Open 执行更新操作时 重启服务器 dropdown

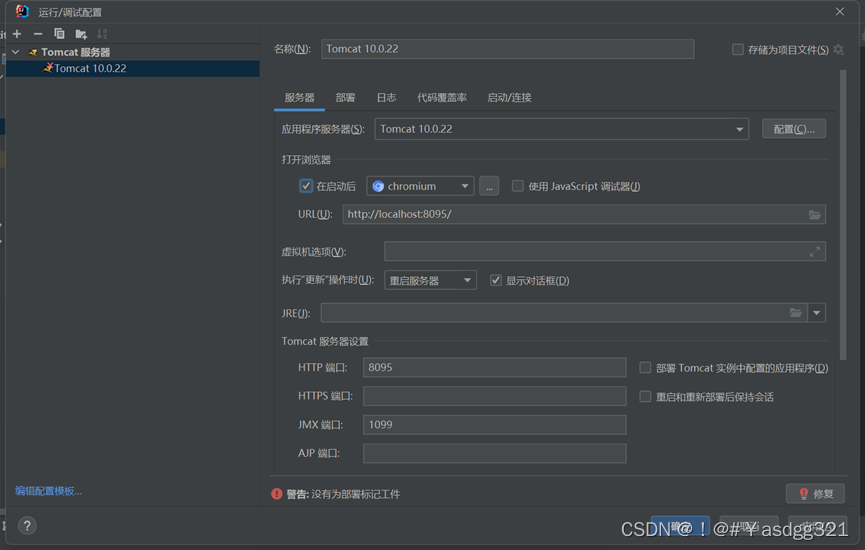tap(430, 280)
